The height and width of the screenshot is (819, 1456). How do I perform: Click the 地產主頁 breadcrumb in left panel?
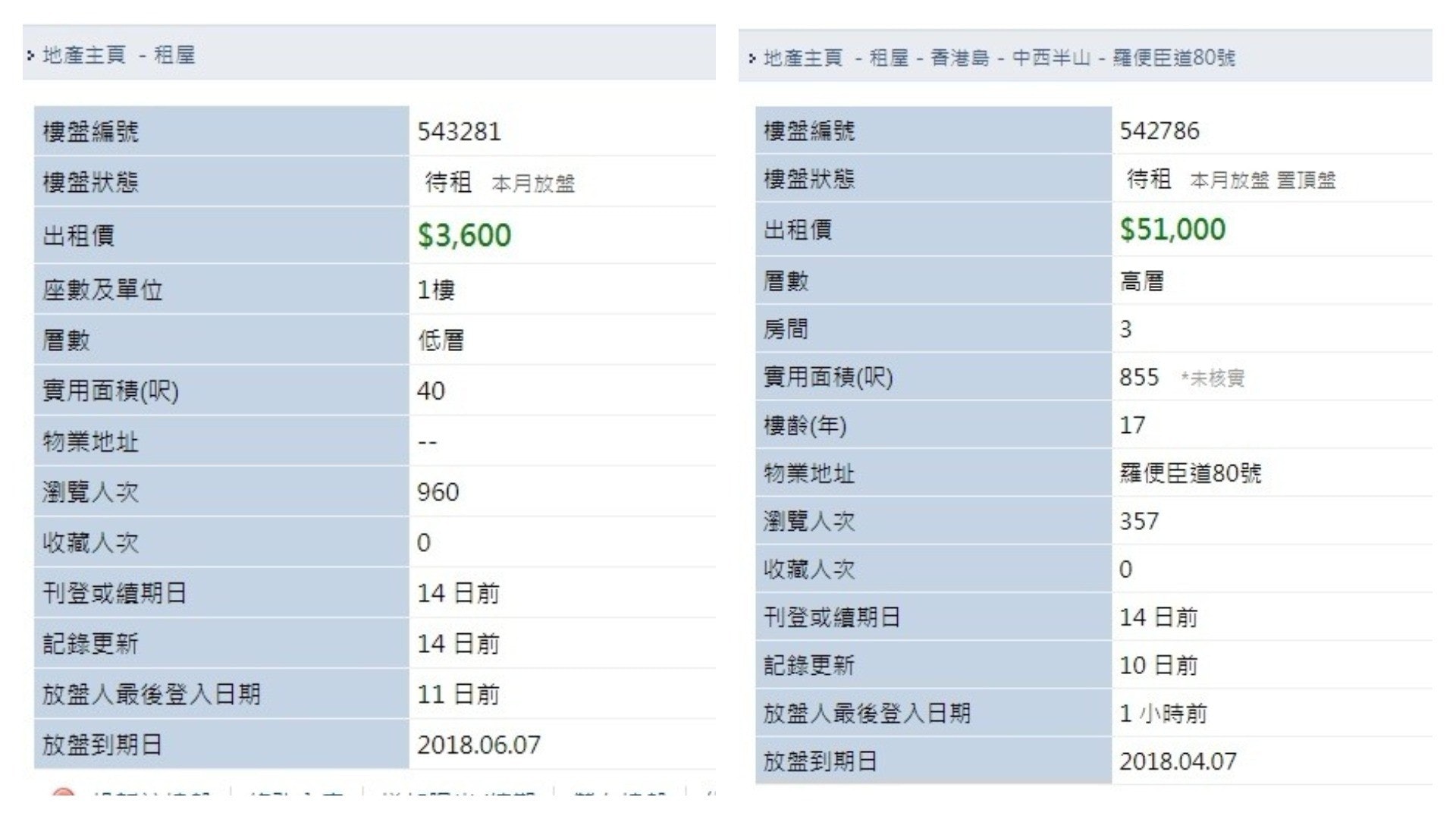click(84, 55)
